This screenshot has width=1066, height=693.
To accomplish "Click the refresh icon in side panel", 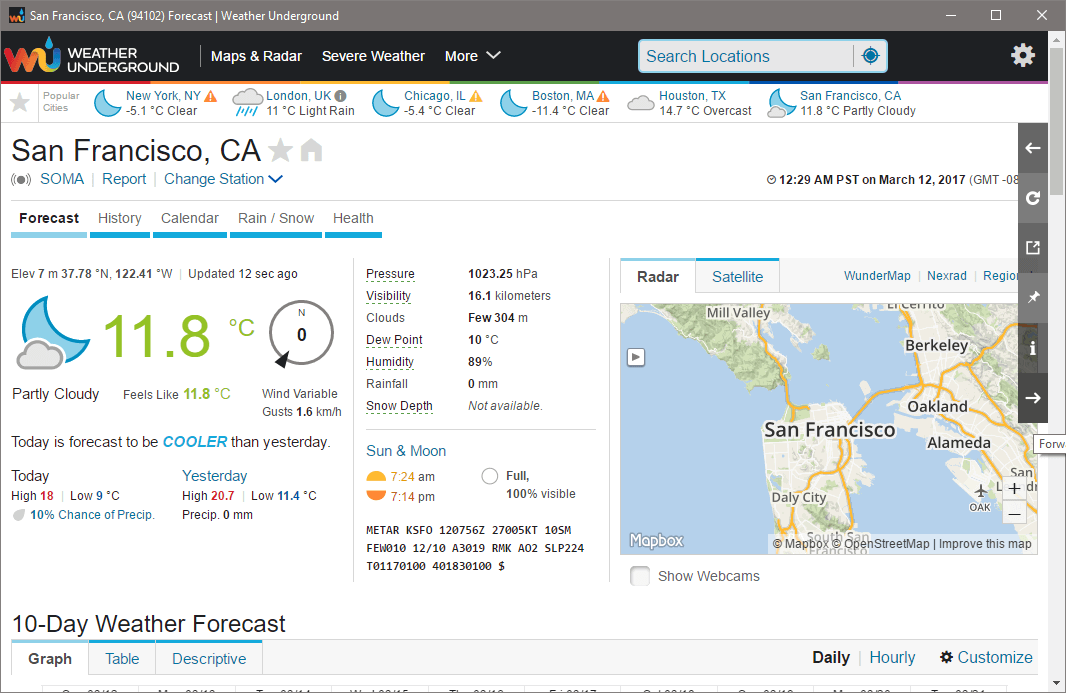I will pyautogui.click(x=1033, y=198).
